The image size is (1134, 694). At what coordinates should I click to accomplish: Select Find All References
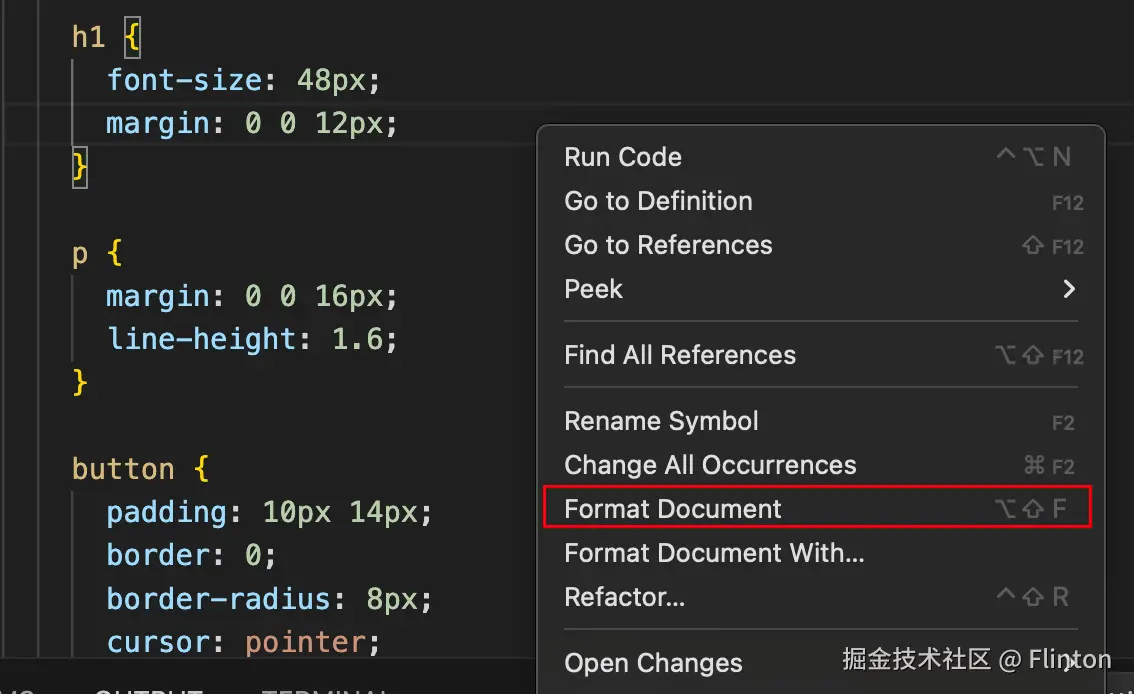[680, 355]
